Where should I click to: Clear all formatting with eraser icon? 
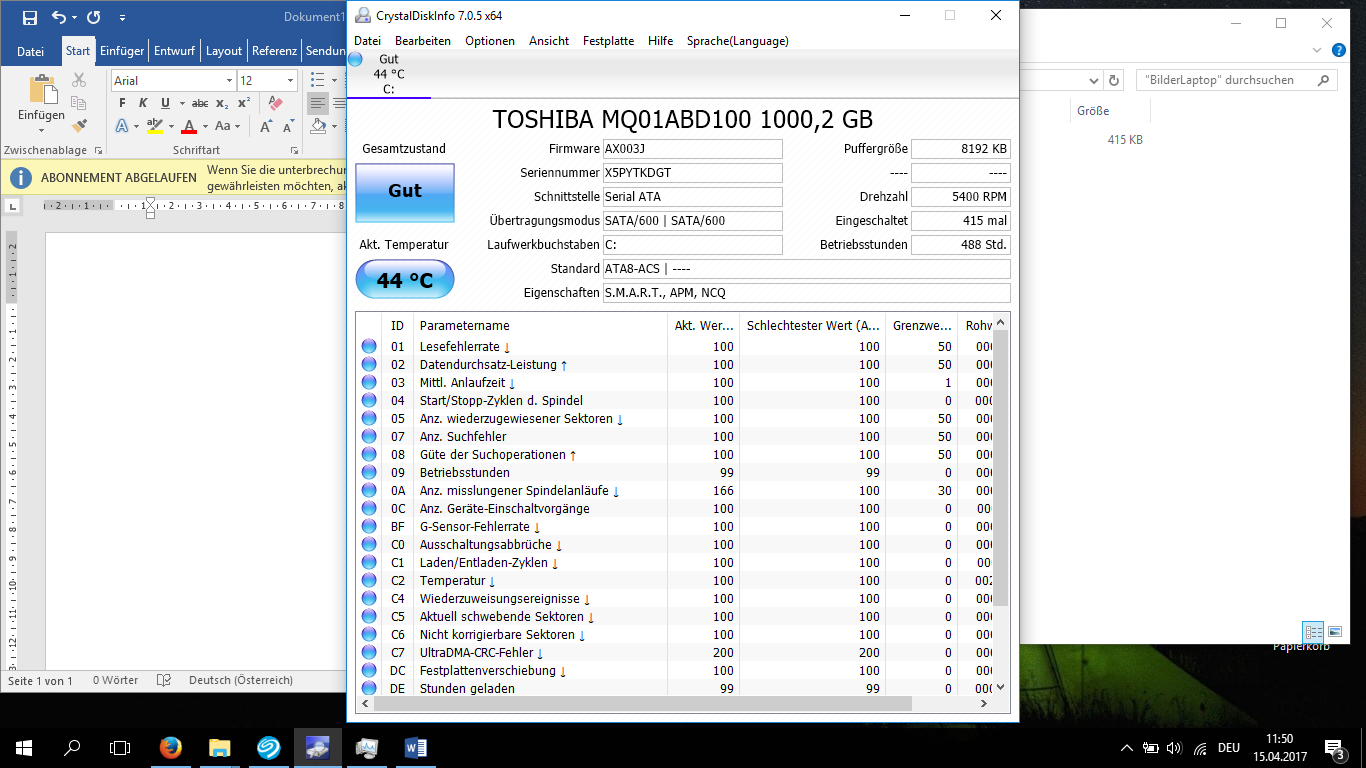click(x=276, y=103)
